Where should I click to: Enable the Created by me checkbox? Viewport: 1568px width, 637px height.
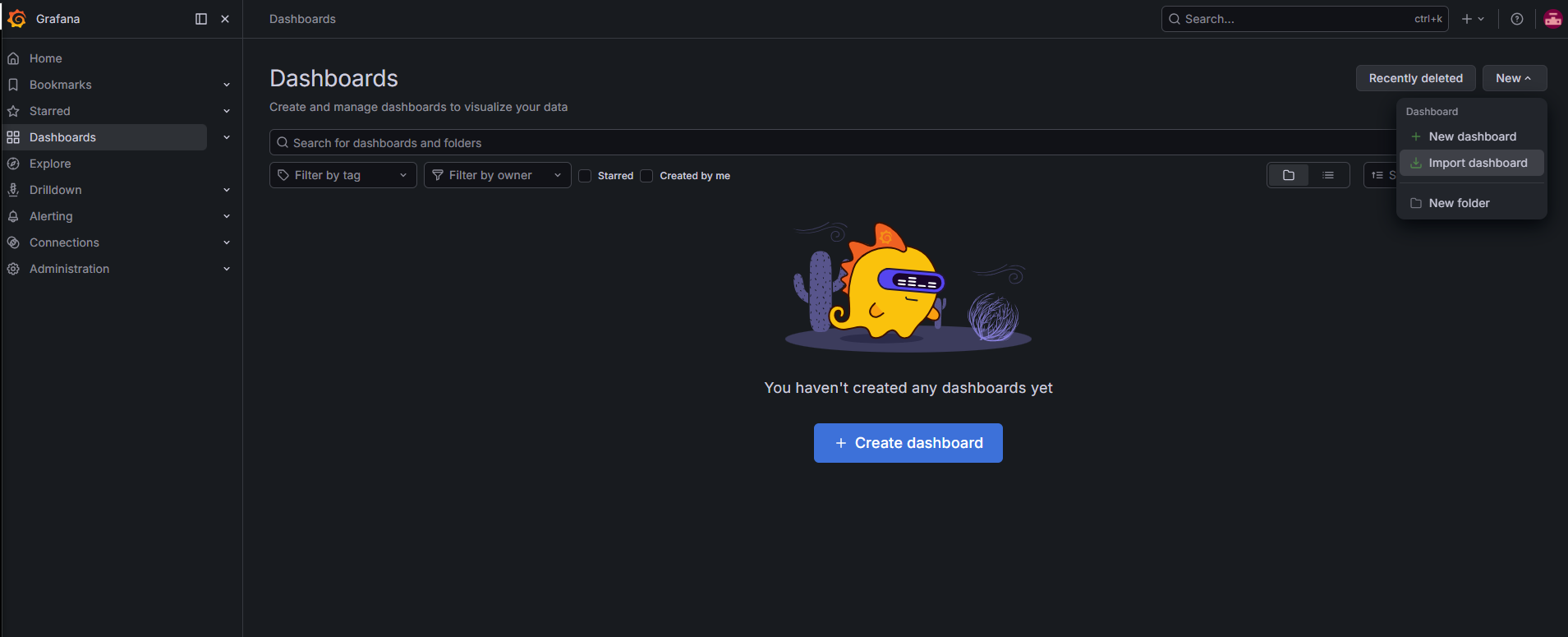(646, 176)
